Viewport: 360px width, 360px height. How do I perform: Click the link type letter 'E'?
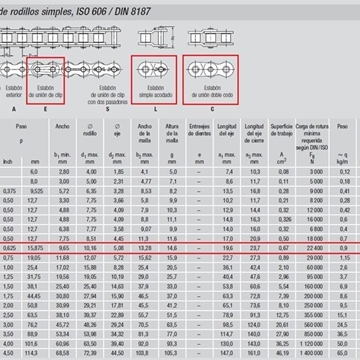pyautogui.click(x=45, y=109)
